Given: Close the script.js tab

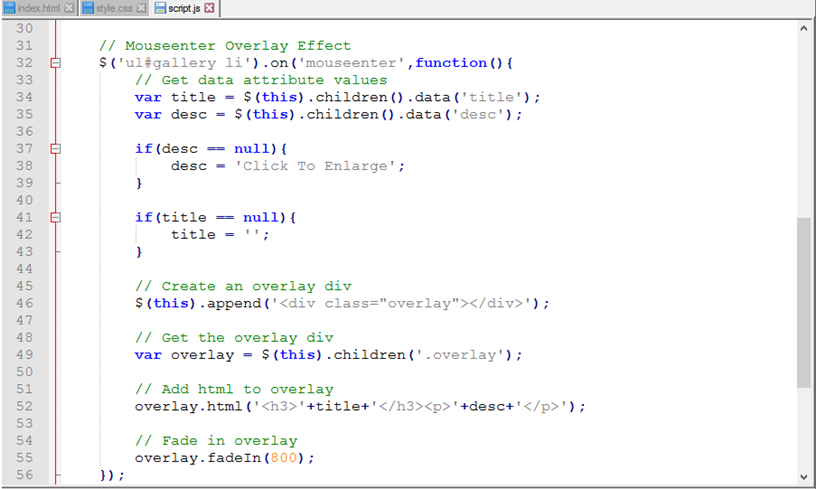Looking at the screenshot, I should pyautogui.click(x=209, y=8).
